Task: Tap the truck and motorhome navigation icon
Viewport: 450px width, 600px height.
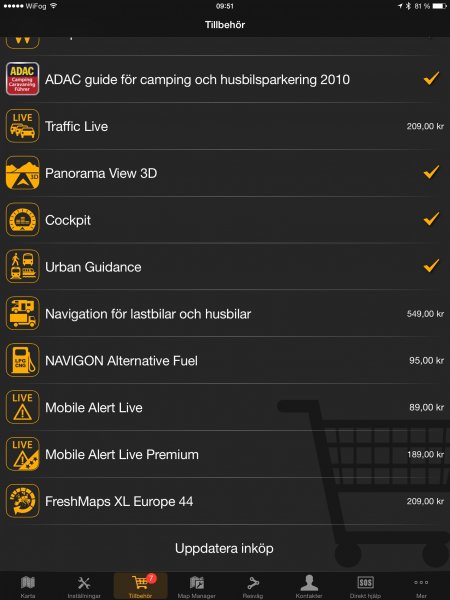Action: (x=23, y=313)
